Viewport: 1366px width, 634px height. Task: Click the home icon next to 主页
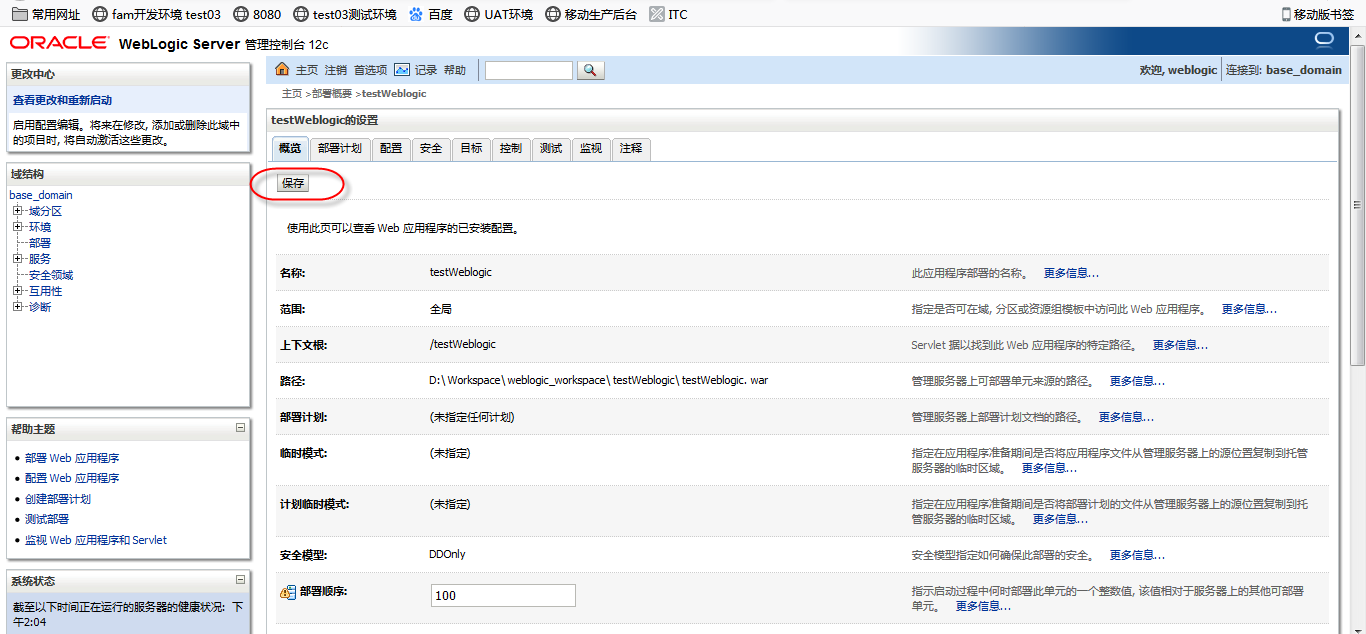(x=282, y=69)
